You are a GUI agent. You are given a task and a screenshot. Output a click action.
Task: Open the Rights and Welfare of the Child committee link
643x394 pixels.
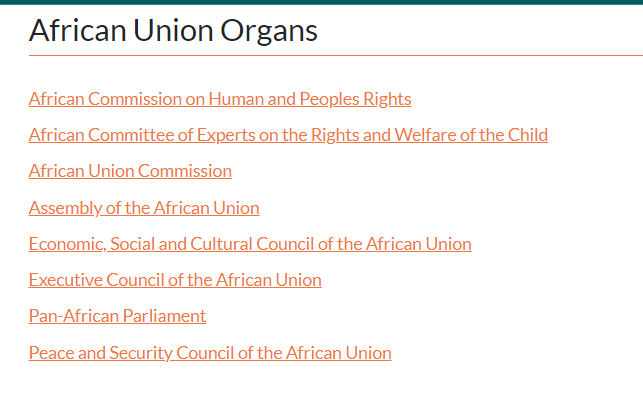point(288,135)
